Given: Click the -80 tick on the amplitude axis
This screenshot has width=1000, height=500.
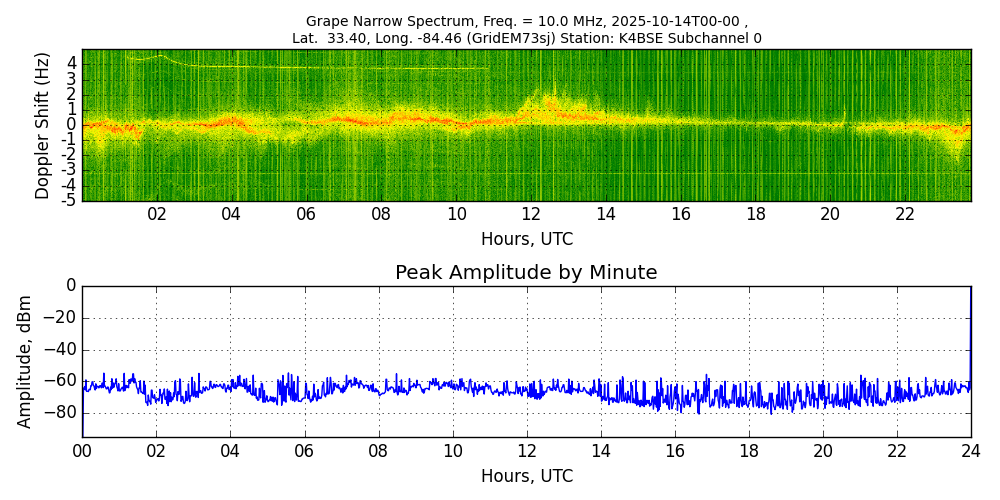Looking at the screenshot, I should coord(63,412).
